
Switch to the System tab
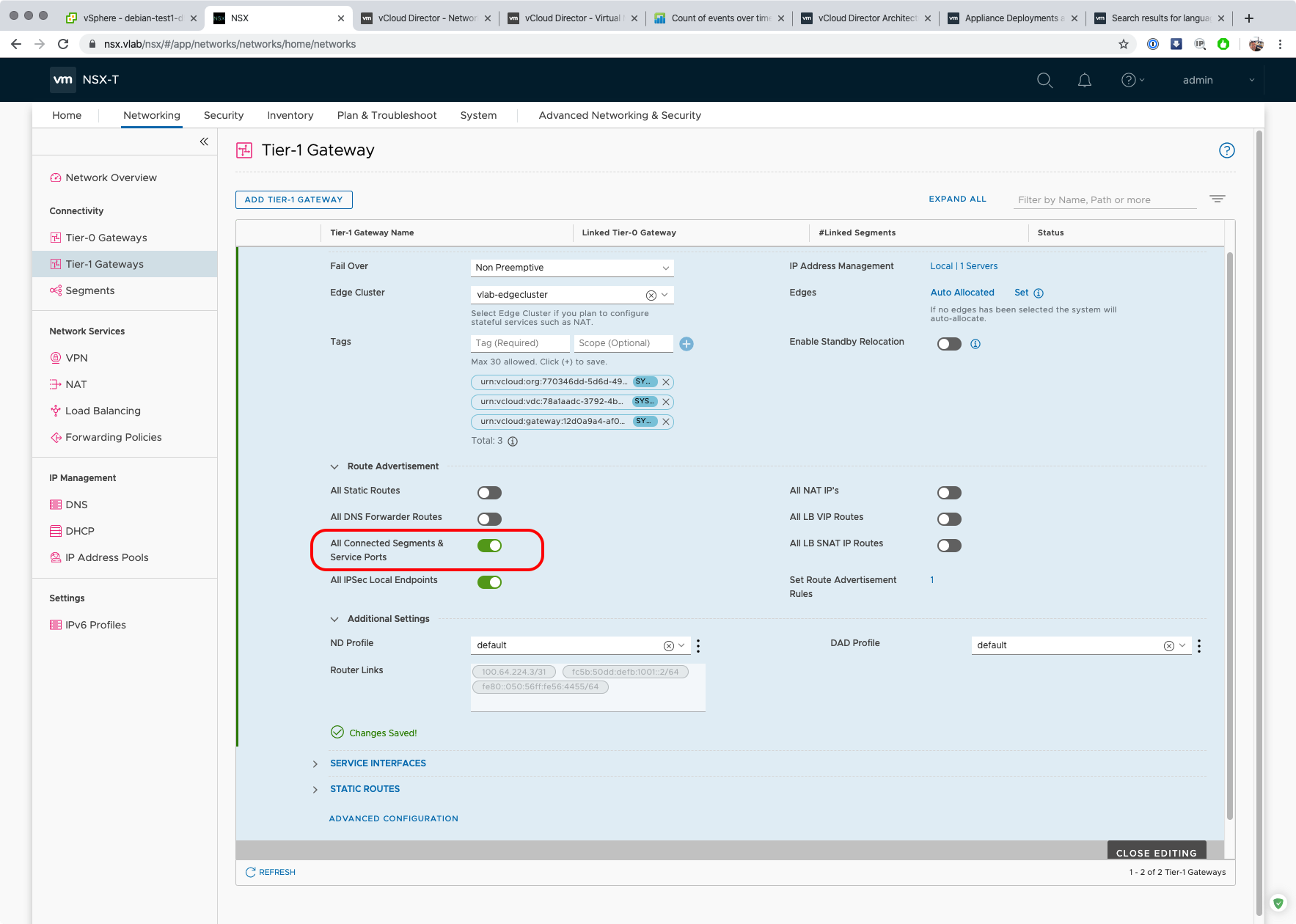pos(478,115)
